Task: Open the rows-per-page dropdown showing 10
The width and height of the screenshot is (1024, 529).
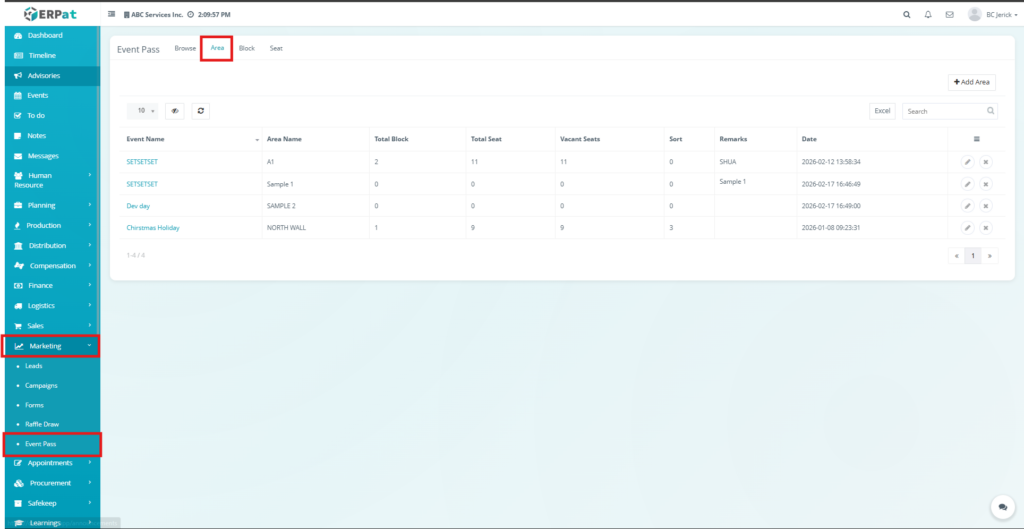Action: tap(146, 111)
